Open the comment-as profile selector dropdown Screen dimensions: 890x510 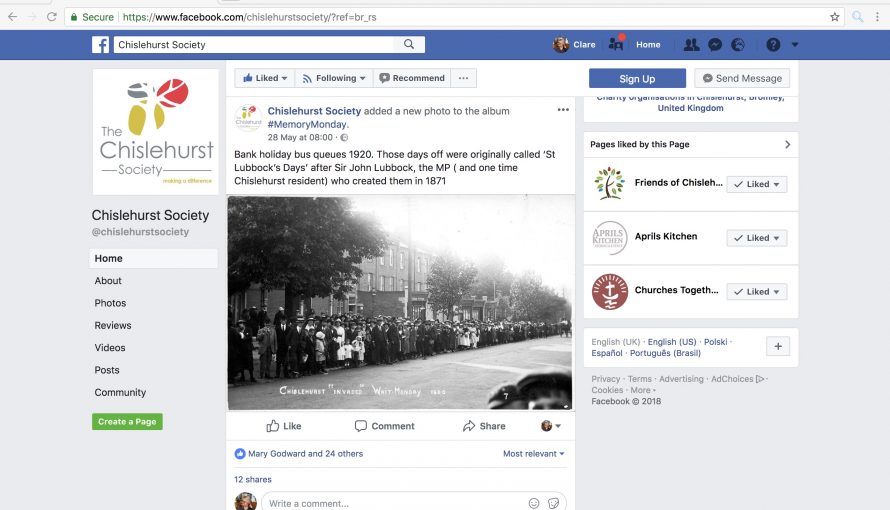551,425
